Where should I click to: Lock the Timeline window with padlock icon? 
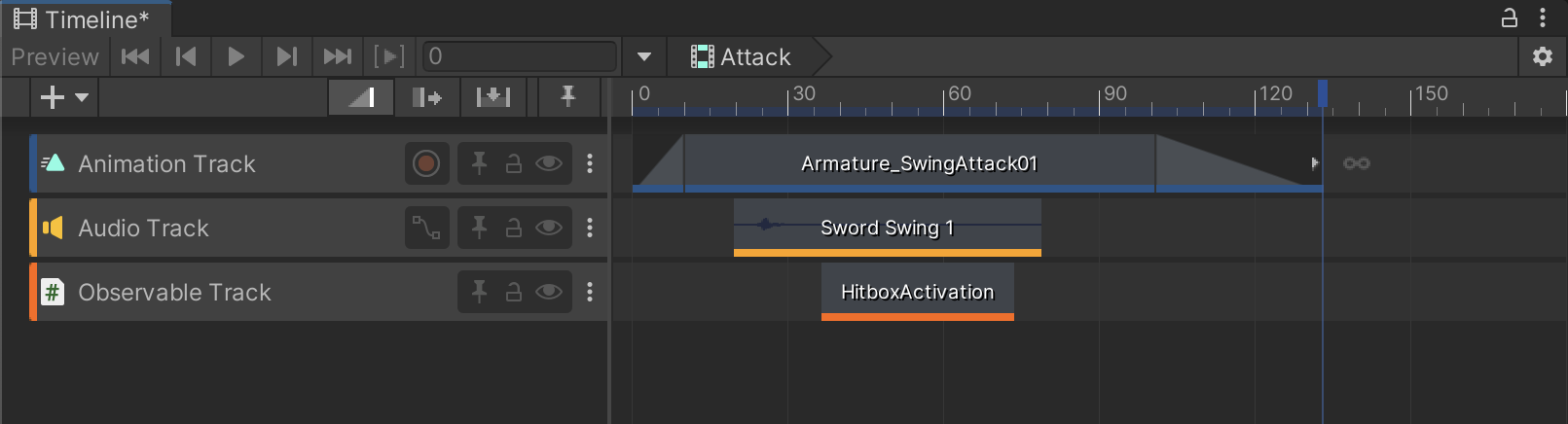1509,18
